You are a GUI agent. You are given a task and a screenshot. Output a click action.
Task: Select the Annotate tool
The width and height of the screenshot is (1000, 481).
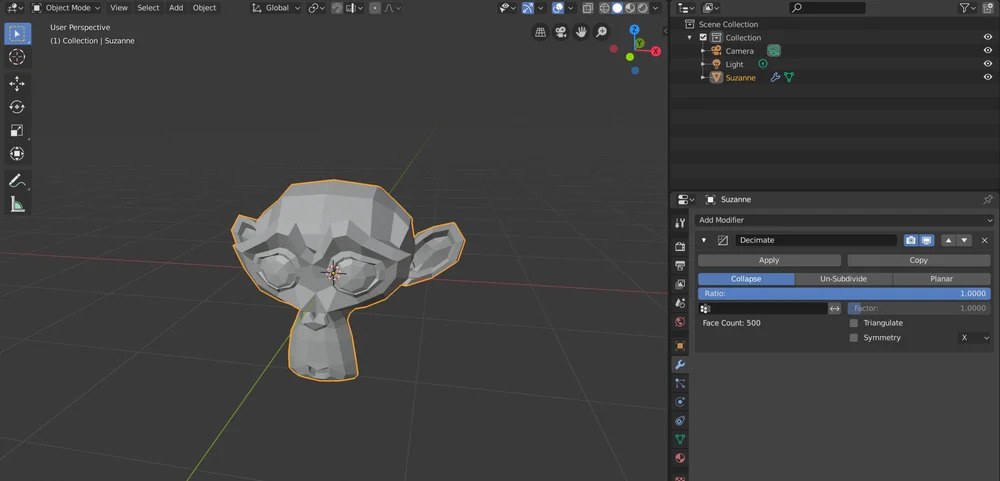(17, 181)
